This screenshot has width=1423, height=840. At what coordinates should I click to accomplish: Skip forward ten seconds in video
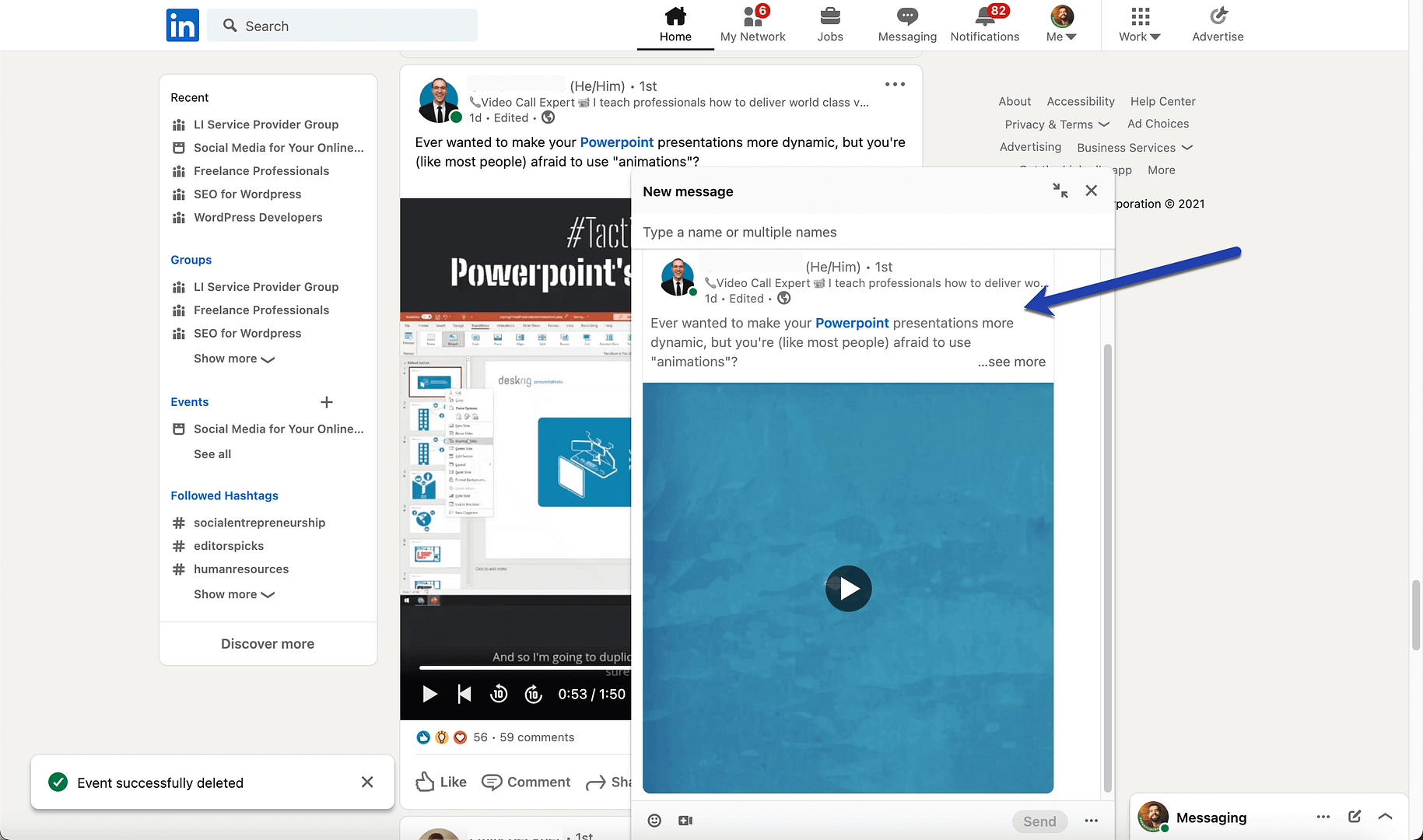click(x=533, y=693)
